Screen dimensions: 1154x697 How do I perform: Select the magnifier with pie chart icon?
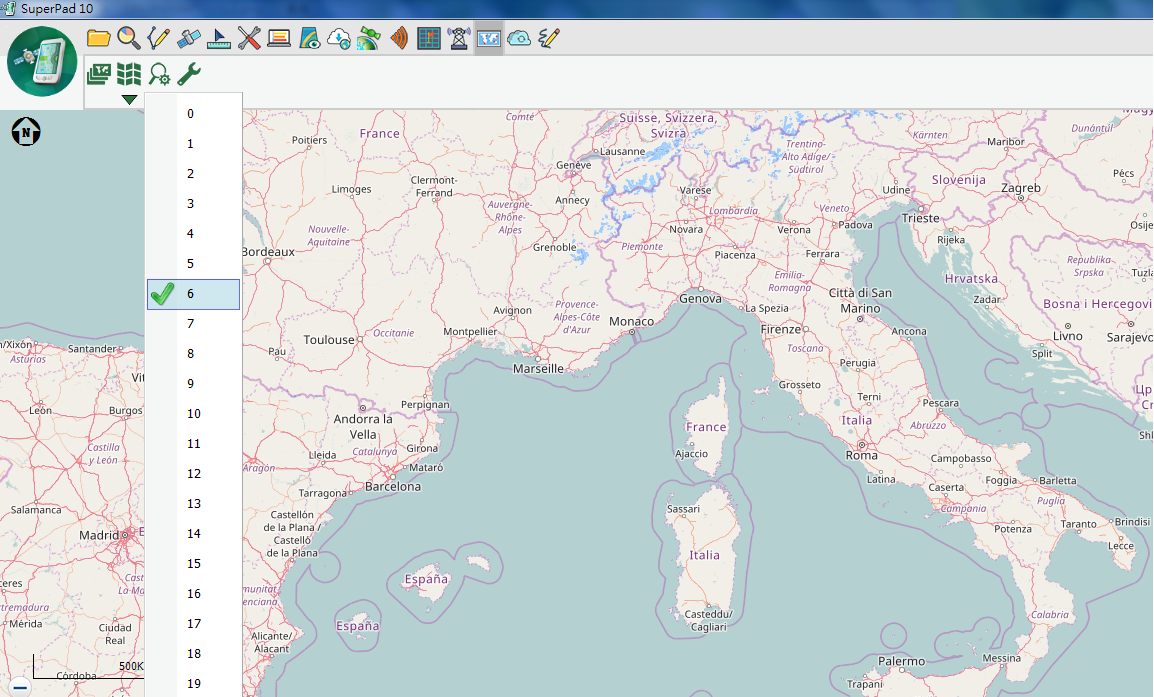pos(128,38)
